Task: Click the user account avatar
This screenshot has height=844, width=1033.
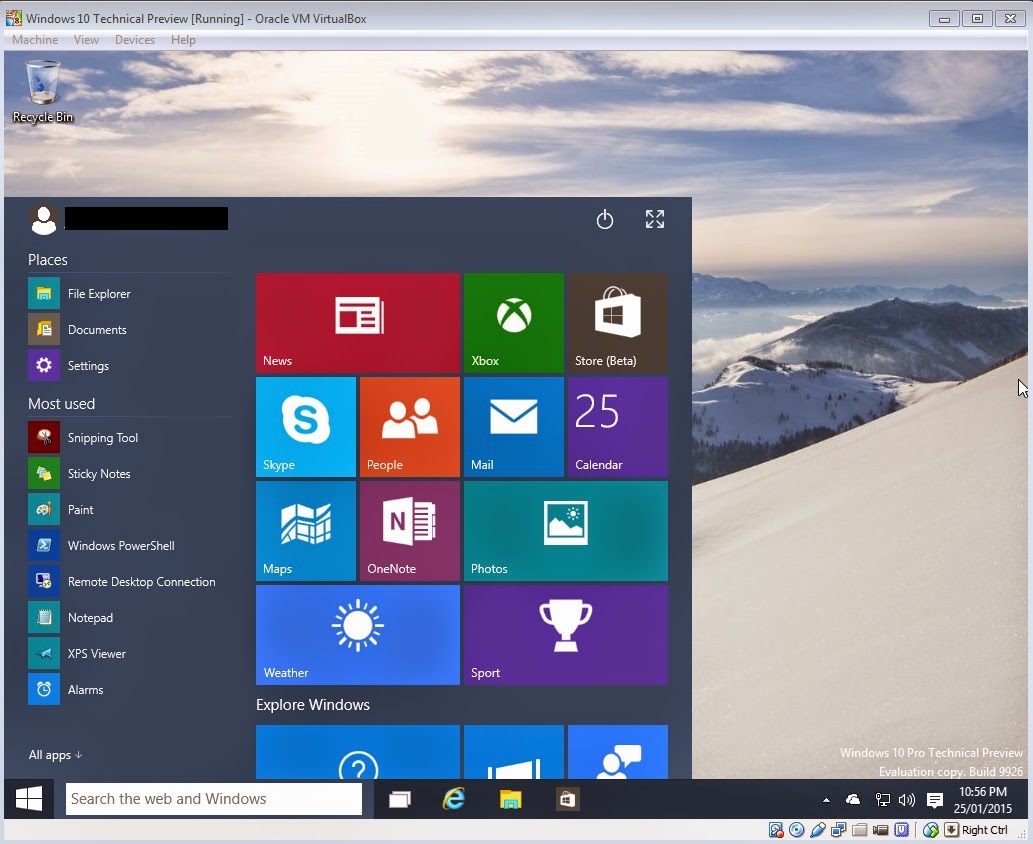Action: (x=44, y=220)
